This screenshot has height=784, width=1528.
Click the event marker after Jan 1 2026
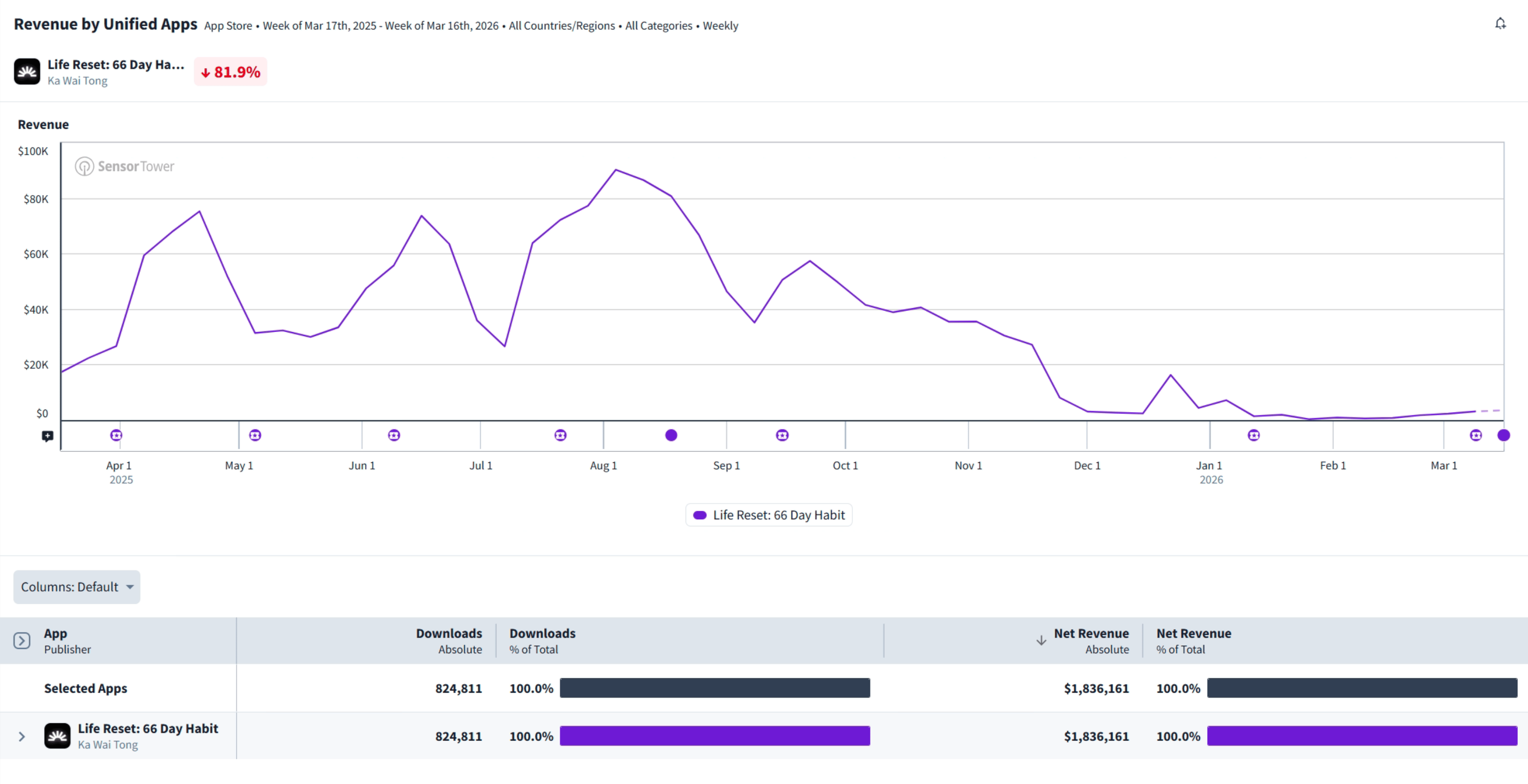[x=1253, y=435]
